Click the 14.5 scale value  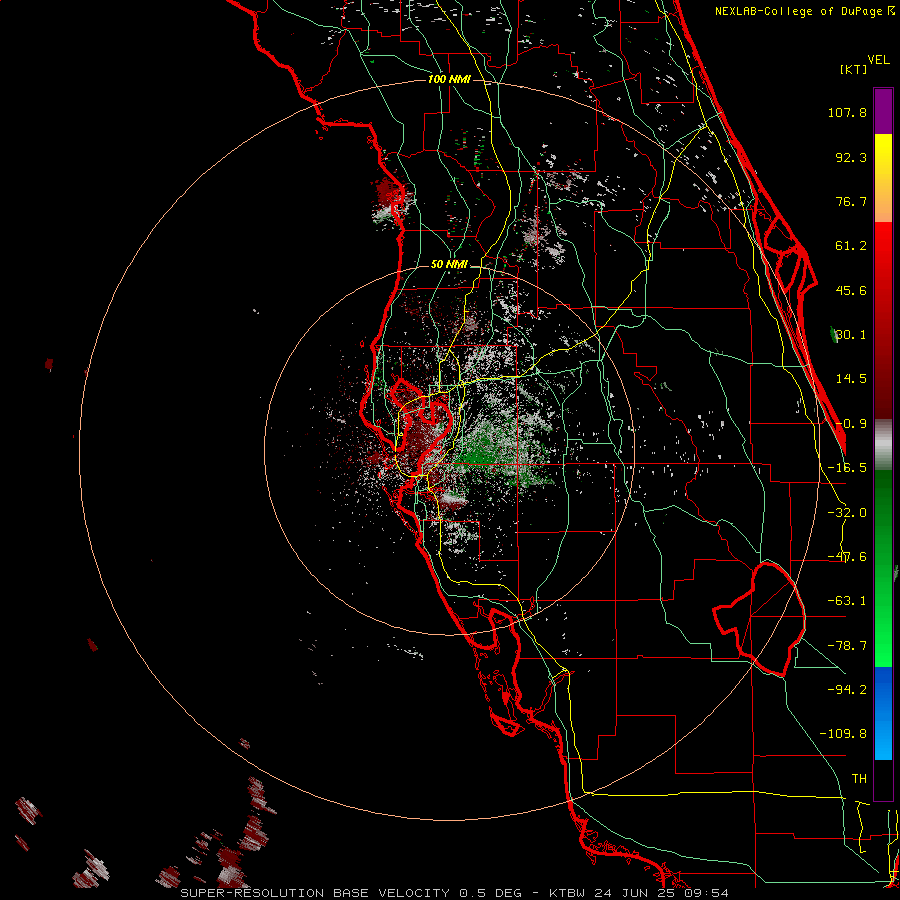tap(851, 379)
